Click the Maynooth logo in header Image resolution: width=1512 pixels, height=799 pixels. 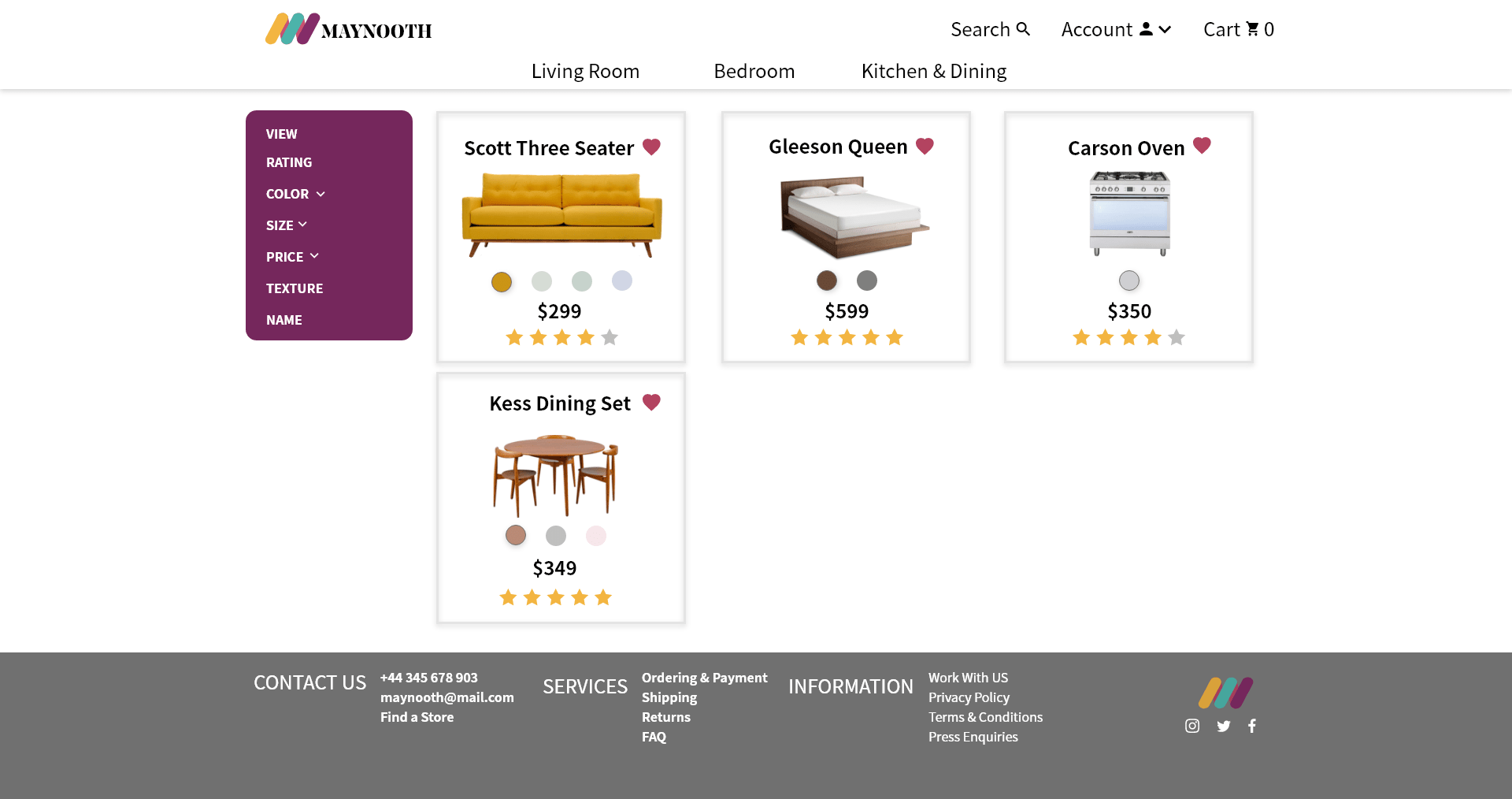pos(348,29)
